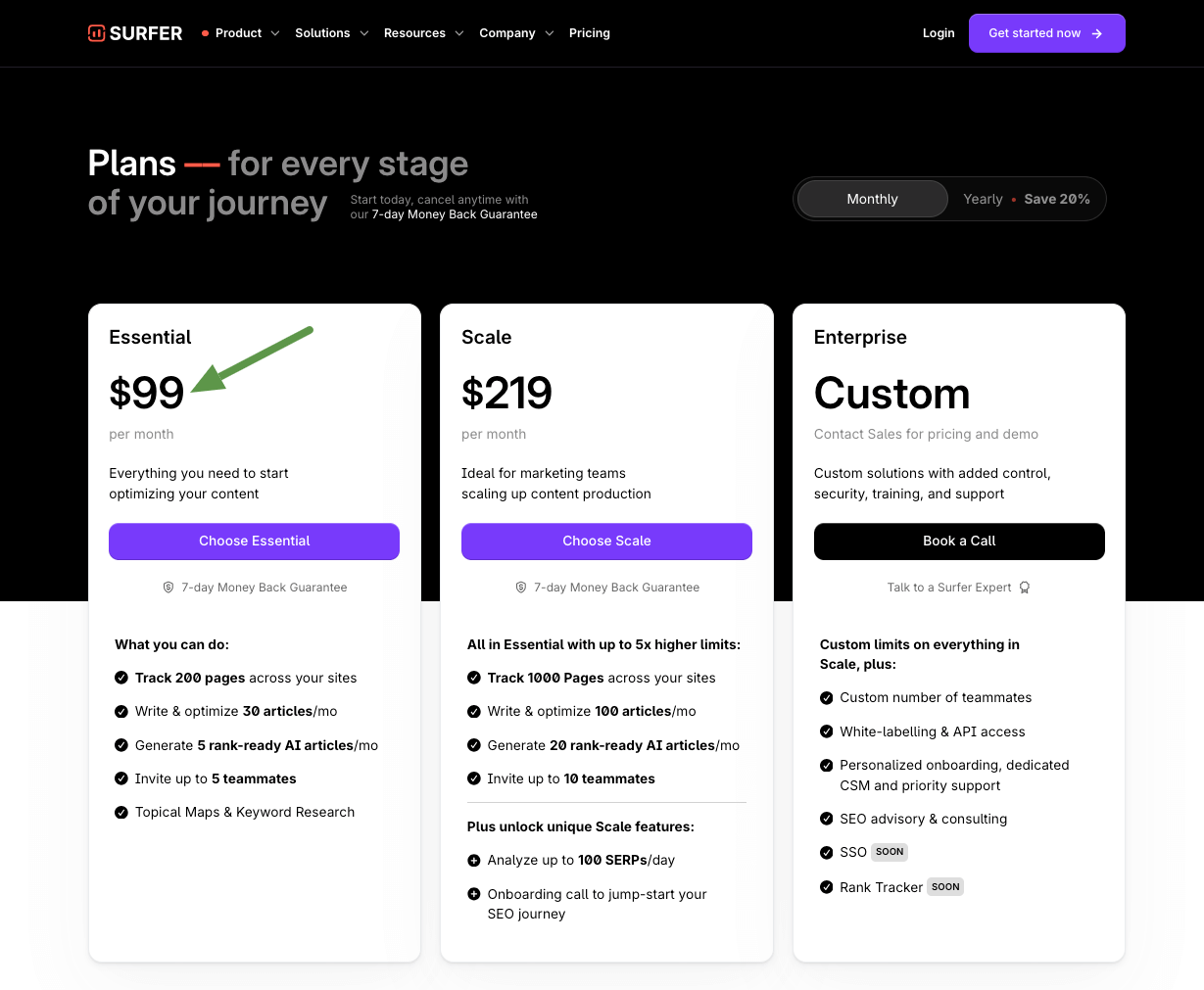Click Get started now button
Screen dimensions: 1204x990
coord(1047,33)
